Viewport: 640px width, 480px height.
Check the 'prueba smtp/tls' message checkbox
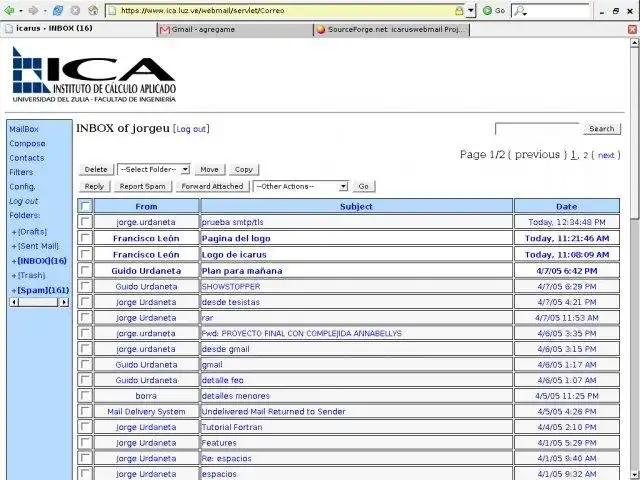coord(85,222)
